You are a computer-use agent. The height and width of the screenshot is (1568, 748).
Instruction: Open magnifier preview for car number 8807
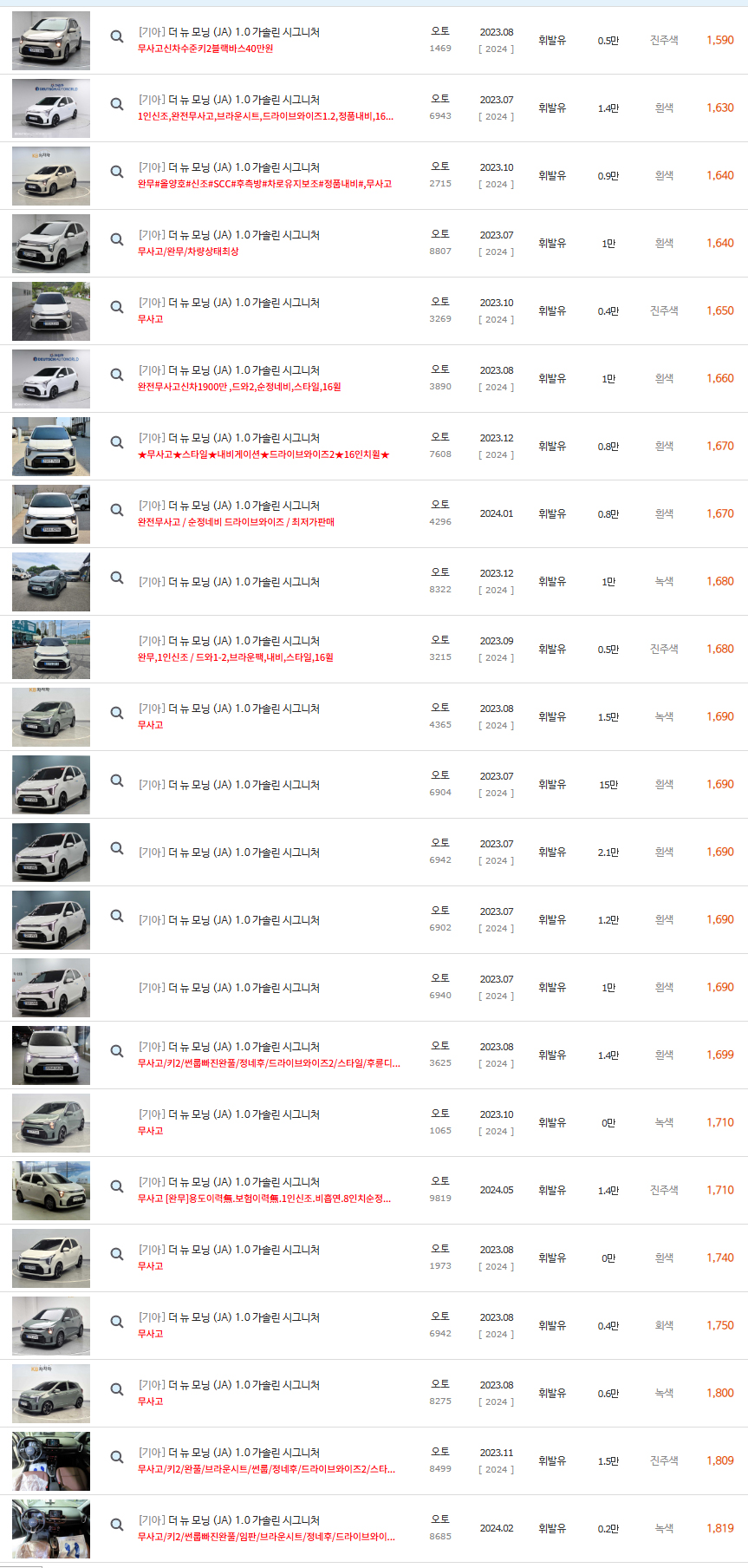(x=117, y=239)
